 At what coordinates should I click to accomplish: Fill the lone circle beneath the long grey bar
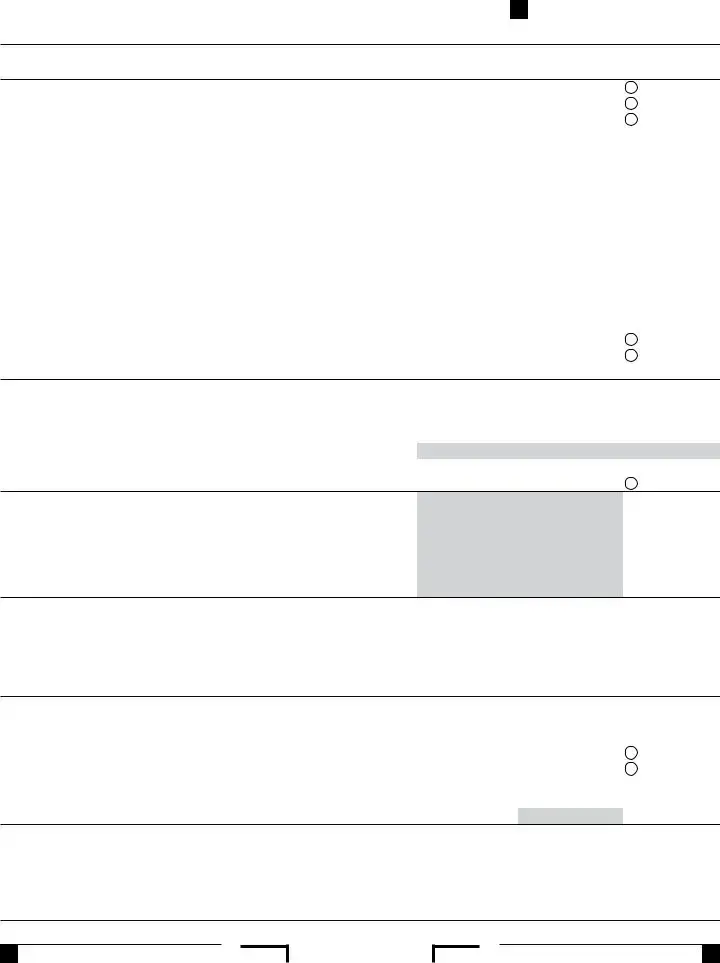pos(631,483)
